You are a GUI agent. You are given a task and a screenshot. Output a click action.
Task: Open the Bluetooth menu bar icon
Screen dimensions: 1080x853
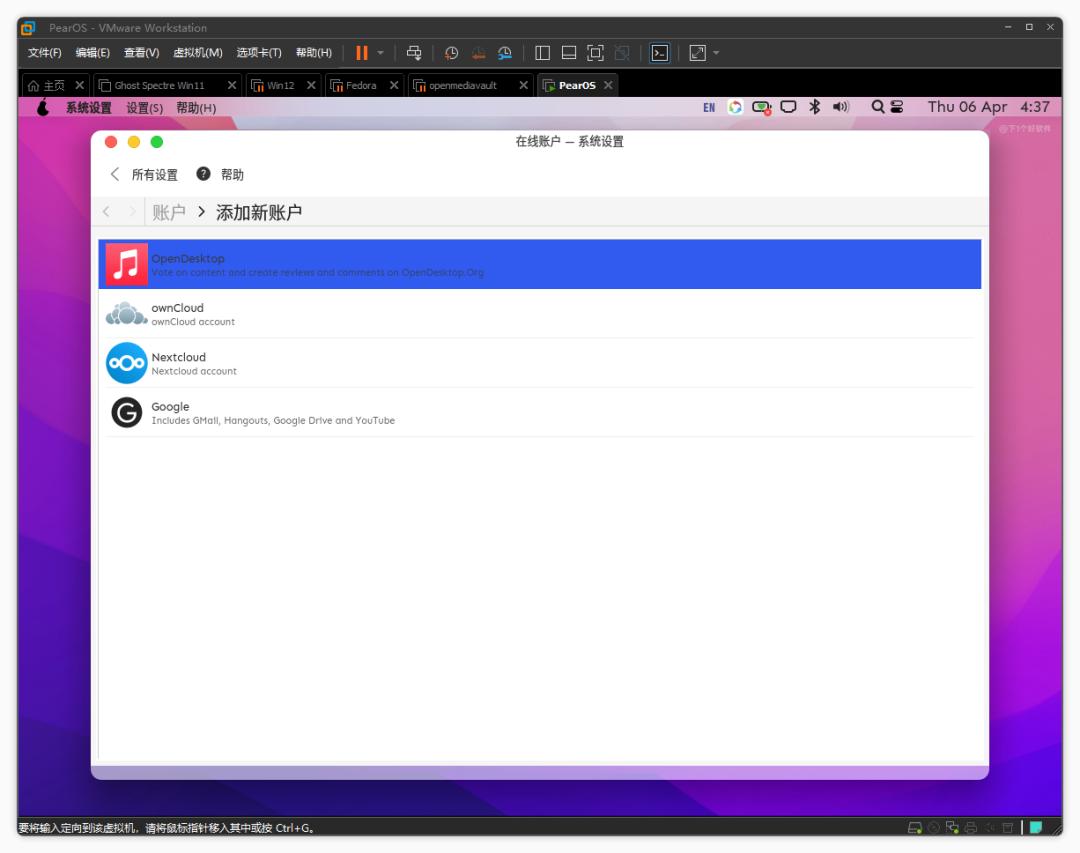coord(812,107)
